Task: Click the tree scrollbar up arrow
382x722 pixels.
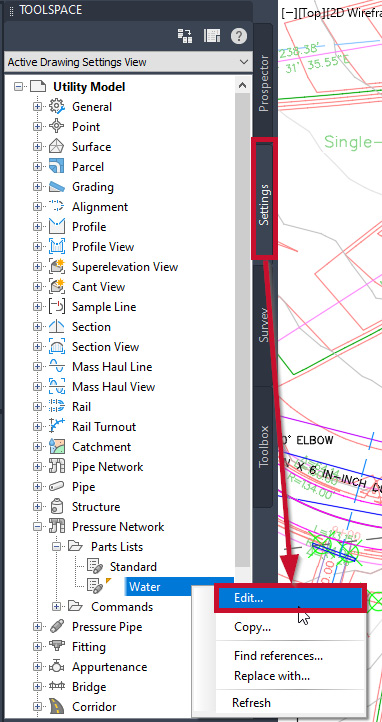Action: [243, 85]
